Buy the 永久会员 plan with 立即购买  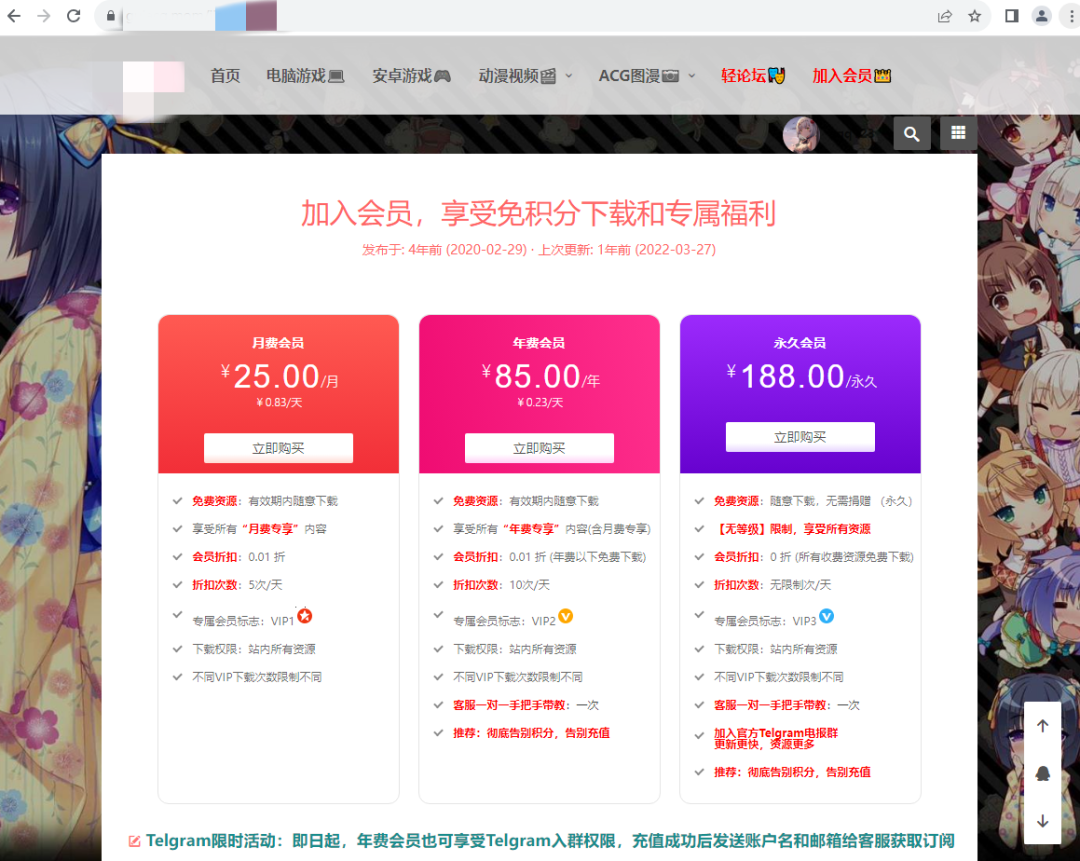pyautogui.click(x=800, y=437)
